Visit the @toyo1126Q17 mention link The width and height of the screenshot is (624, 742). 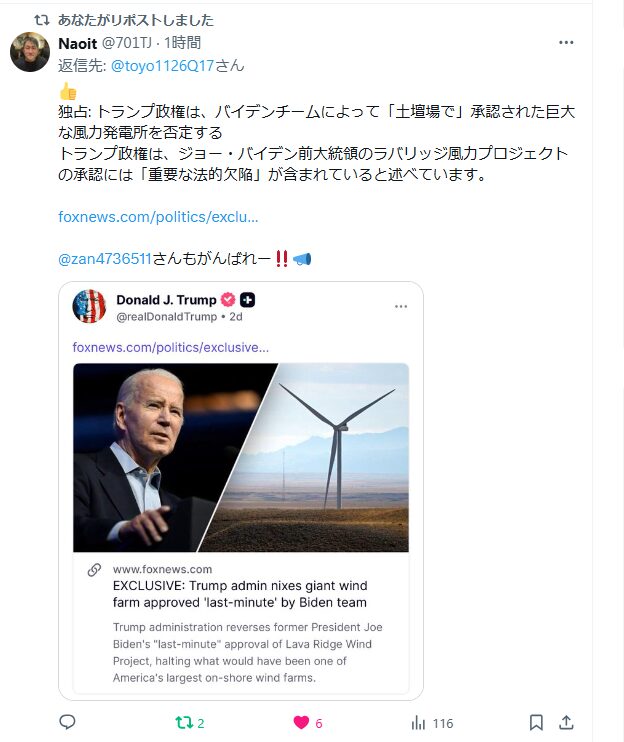[x=162, y=66]
